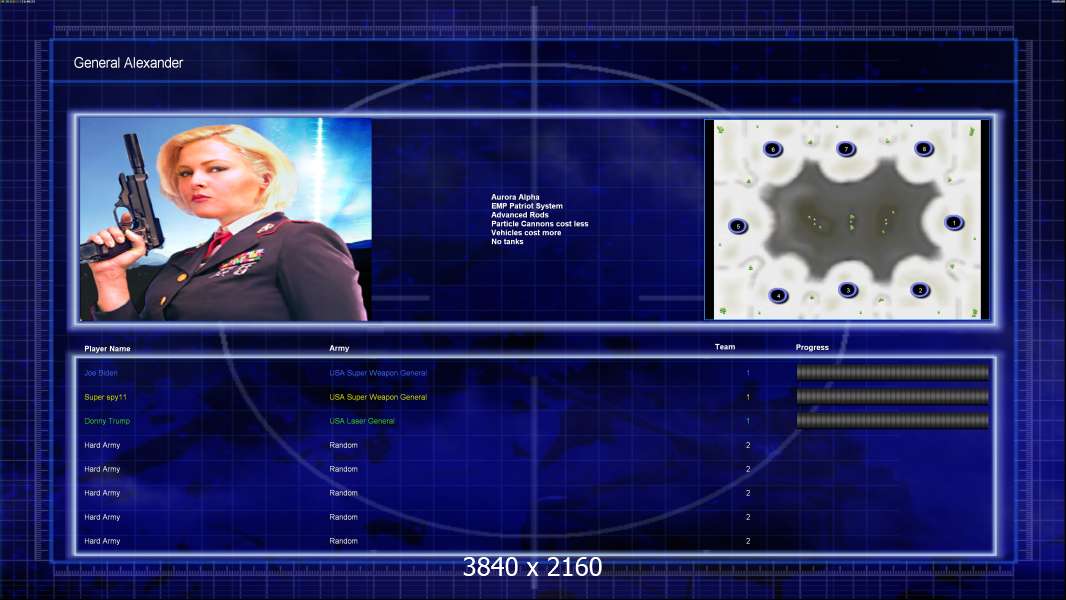Click the team number in Donny Trump's row
Image resolution: width=1066 pixels, height=600 pixels.
[x=748, y=421]
